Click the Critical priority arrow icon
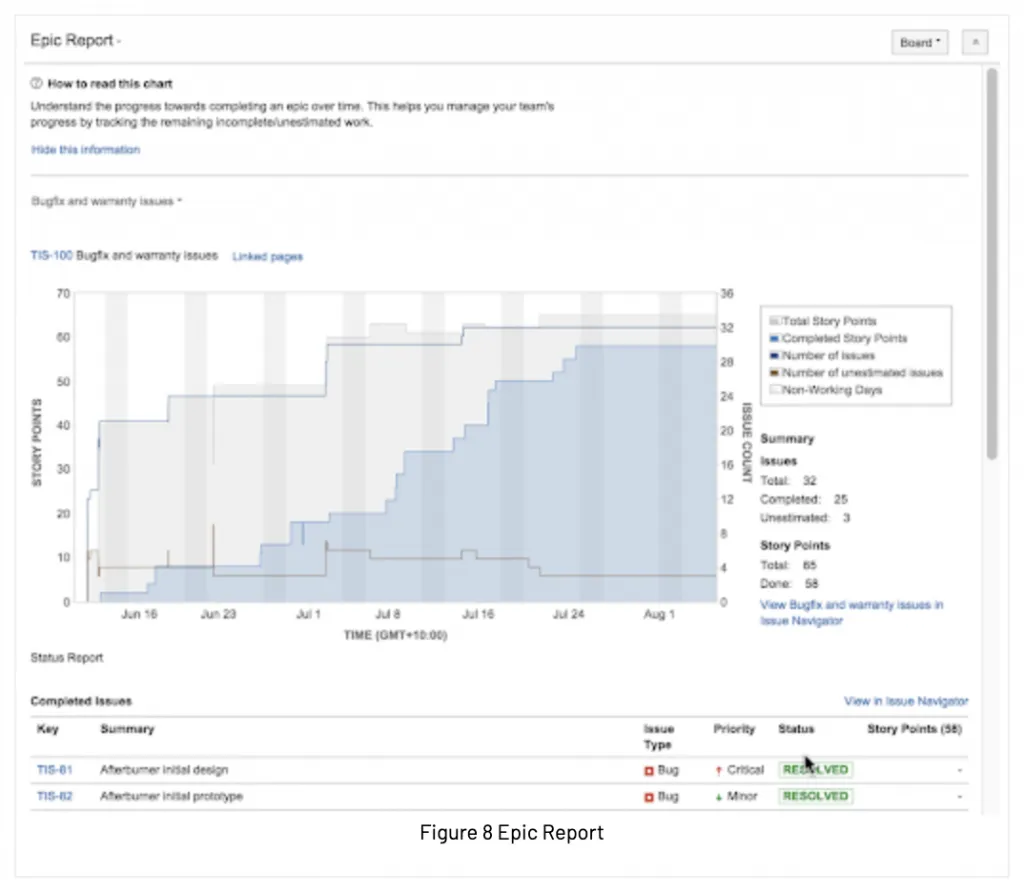The width and height of the screenshot is (1024, 892). point(718,771)
